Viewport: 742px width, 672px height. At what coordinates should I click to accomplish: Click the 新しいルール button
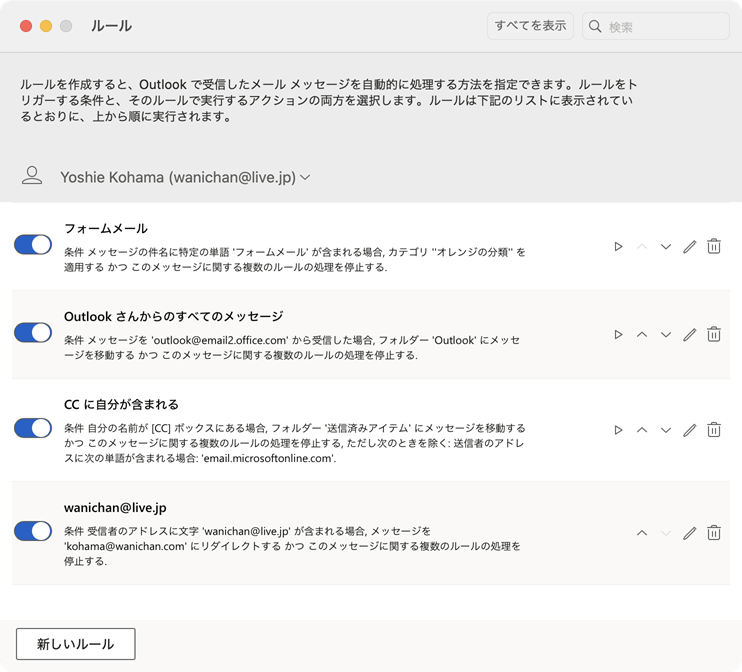pyautogui.click(x=76, y=644)
